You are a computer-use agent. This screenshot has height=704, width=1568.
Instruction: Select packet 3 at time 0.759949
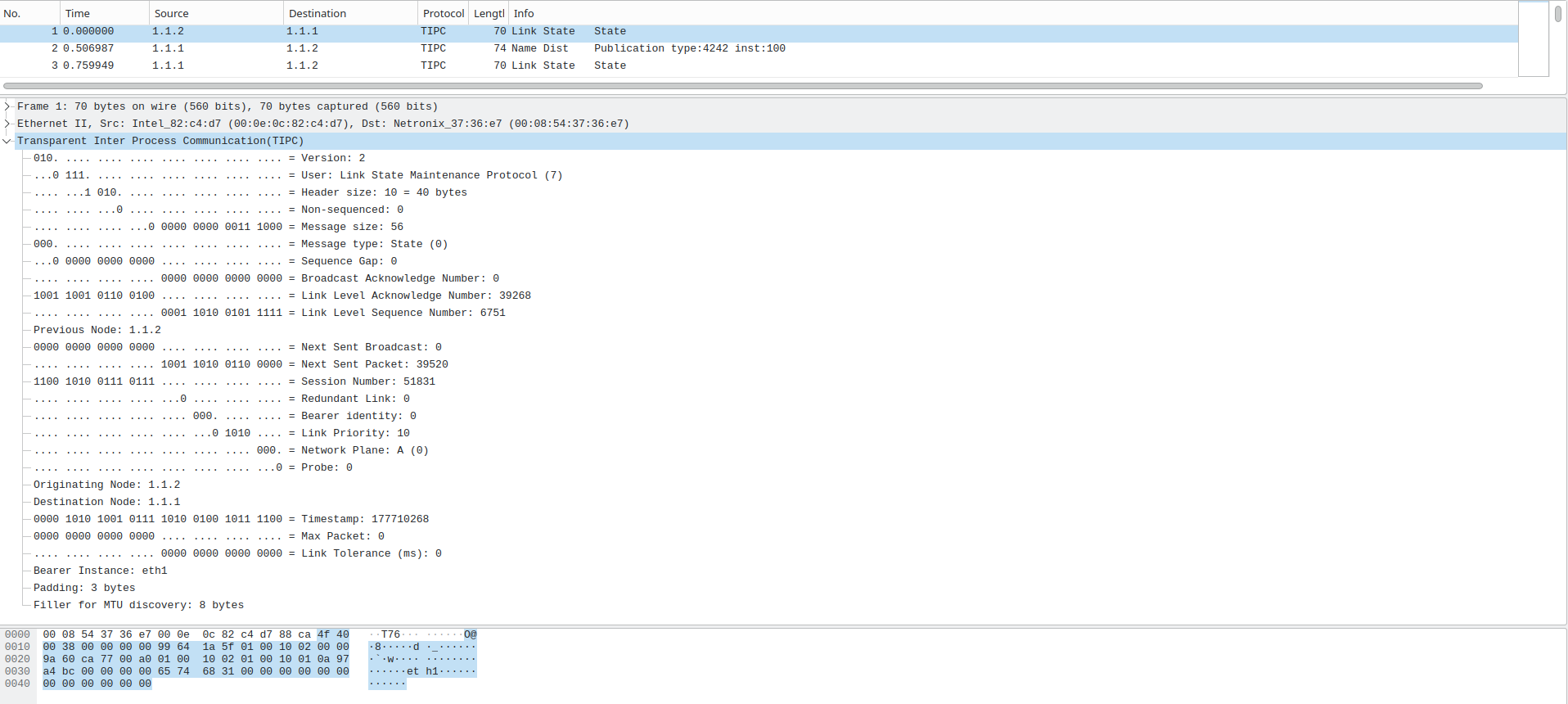pyautogui.click(x=759, y=65)
